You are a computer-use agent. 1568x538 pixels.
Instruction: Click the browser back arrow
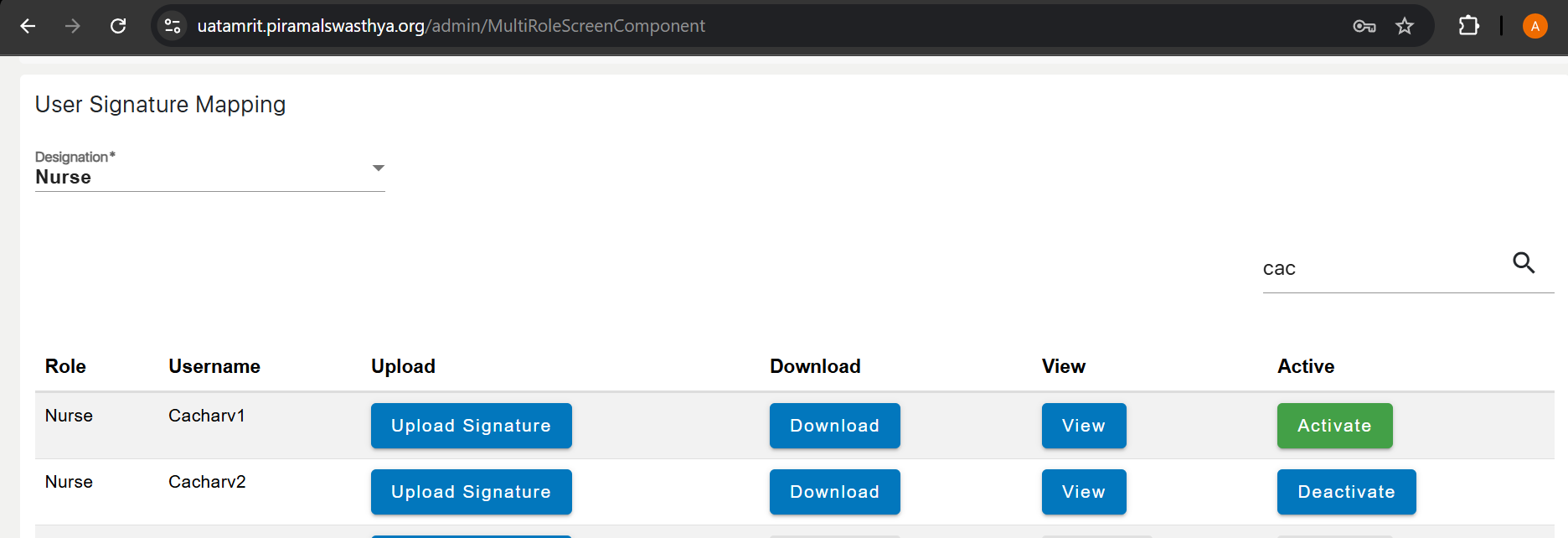click(28, 26)
